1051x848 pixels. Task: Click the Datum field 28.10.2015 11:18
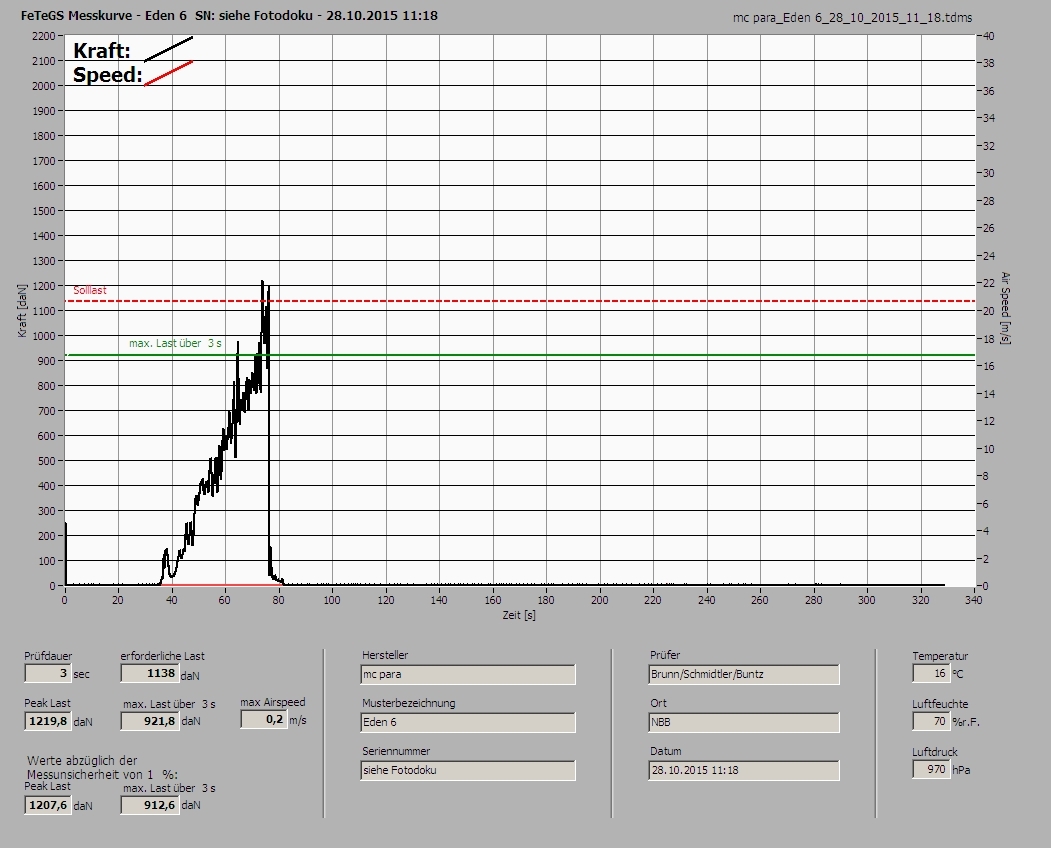[x=744, y=771]
